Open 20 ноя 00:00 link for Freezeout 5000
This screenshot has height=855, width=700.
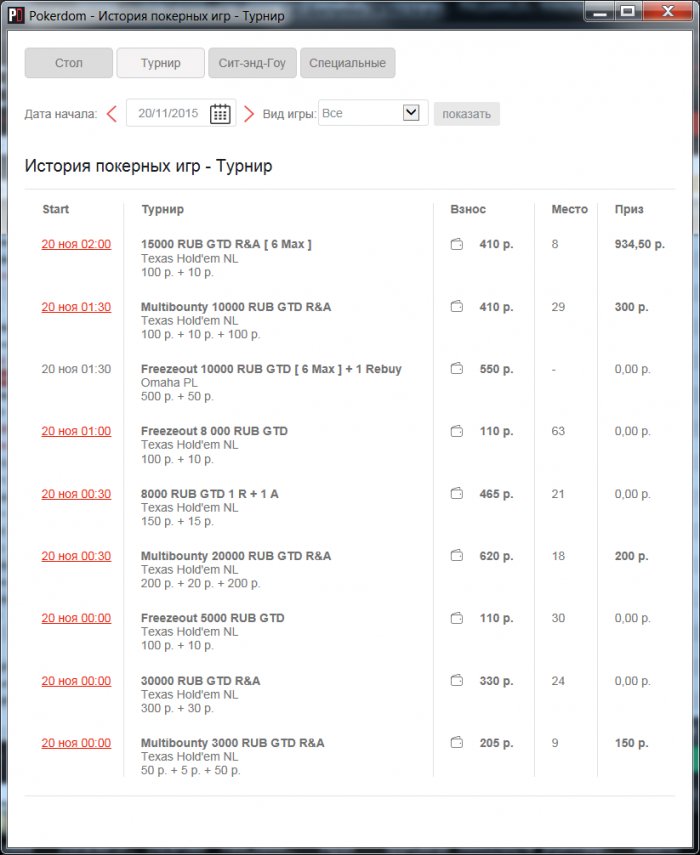click(76, 618)
